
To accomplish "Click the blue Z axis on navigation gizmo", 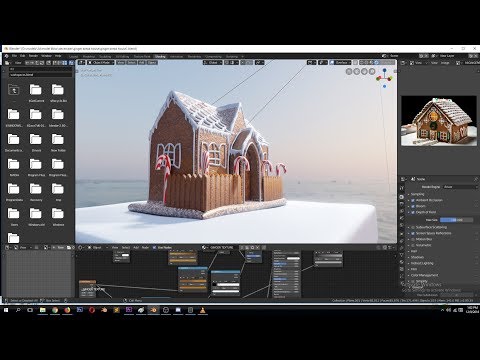I will tap(384, 71).
